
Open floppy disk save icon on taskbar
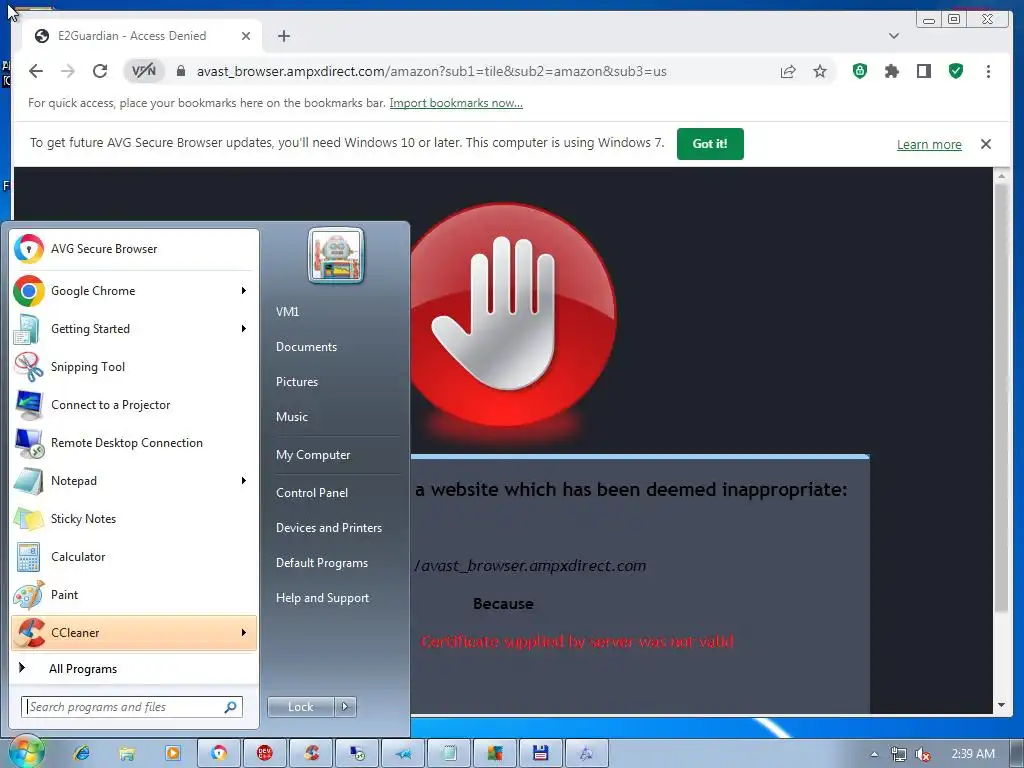tap(540, 753)
